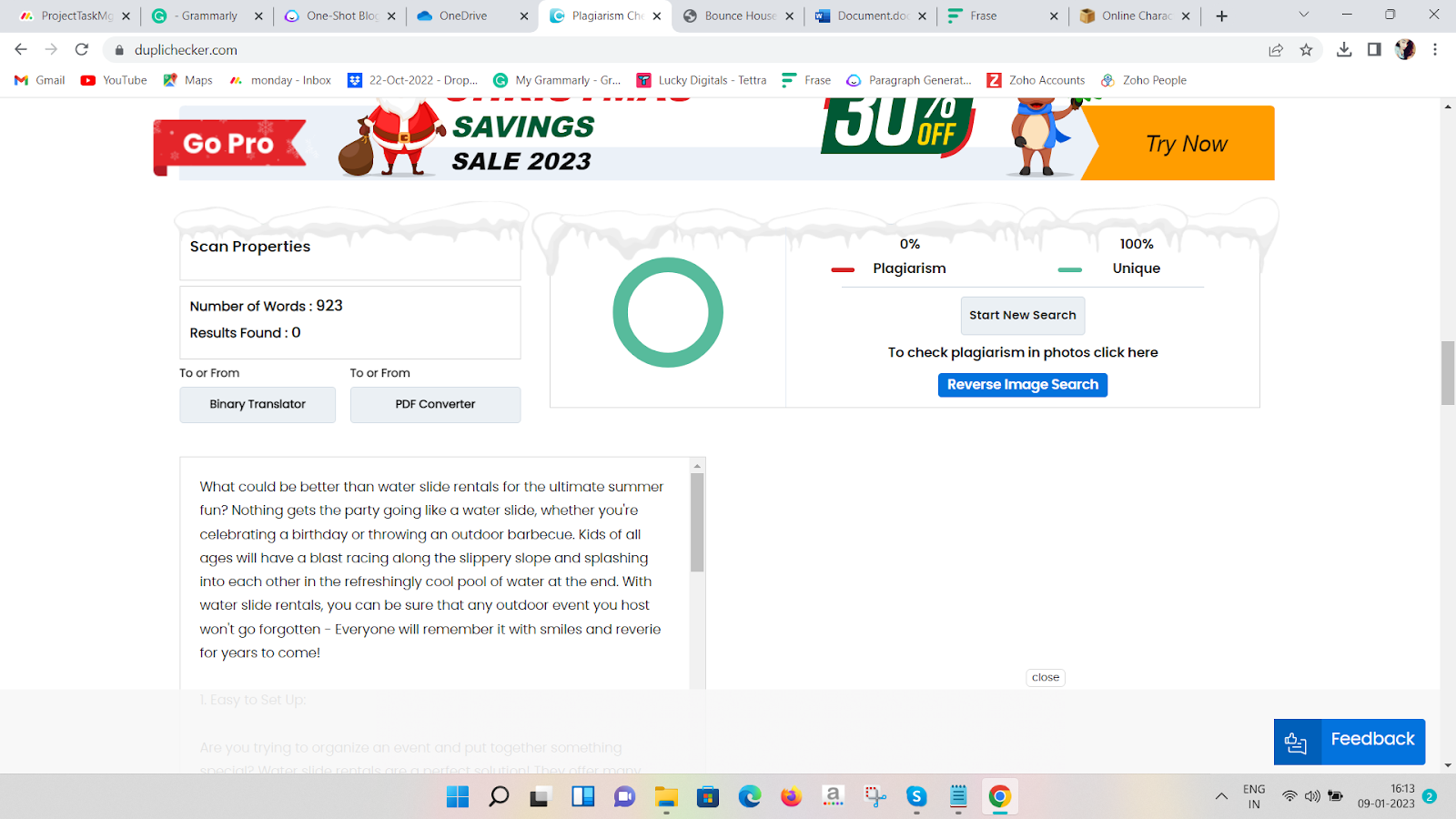The height and width of the screenshot is (819, 1456).
Task: Switch to the Online Charac tab
Action: (x=1136, y=15)
